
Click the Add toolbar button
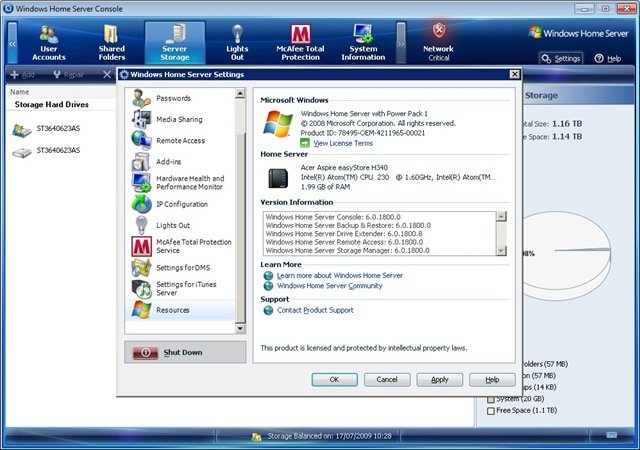coord(22,75)
